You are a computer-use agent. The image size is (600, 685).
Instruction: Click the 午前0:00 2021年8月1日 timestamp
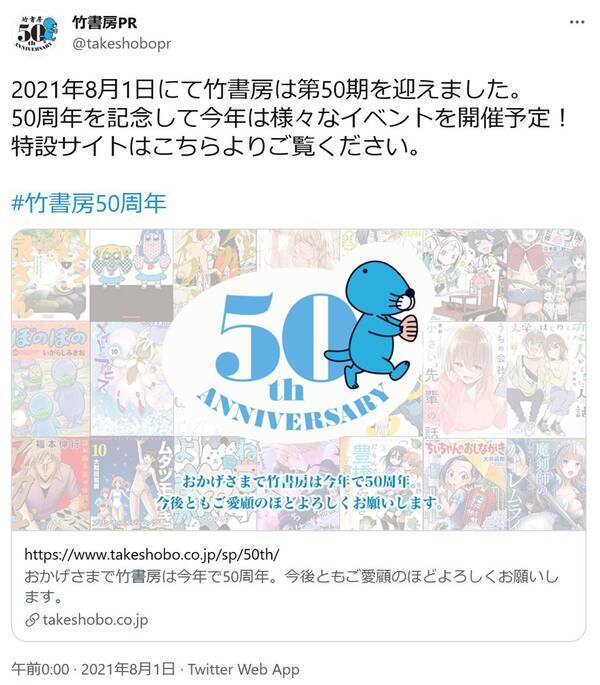[x=93, y=669]
